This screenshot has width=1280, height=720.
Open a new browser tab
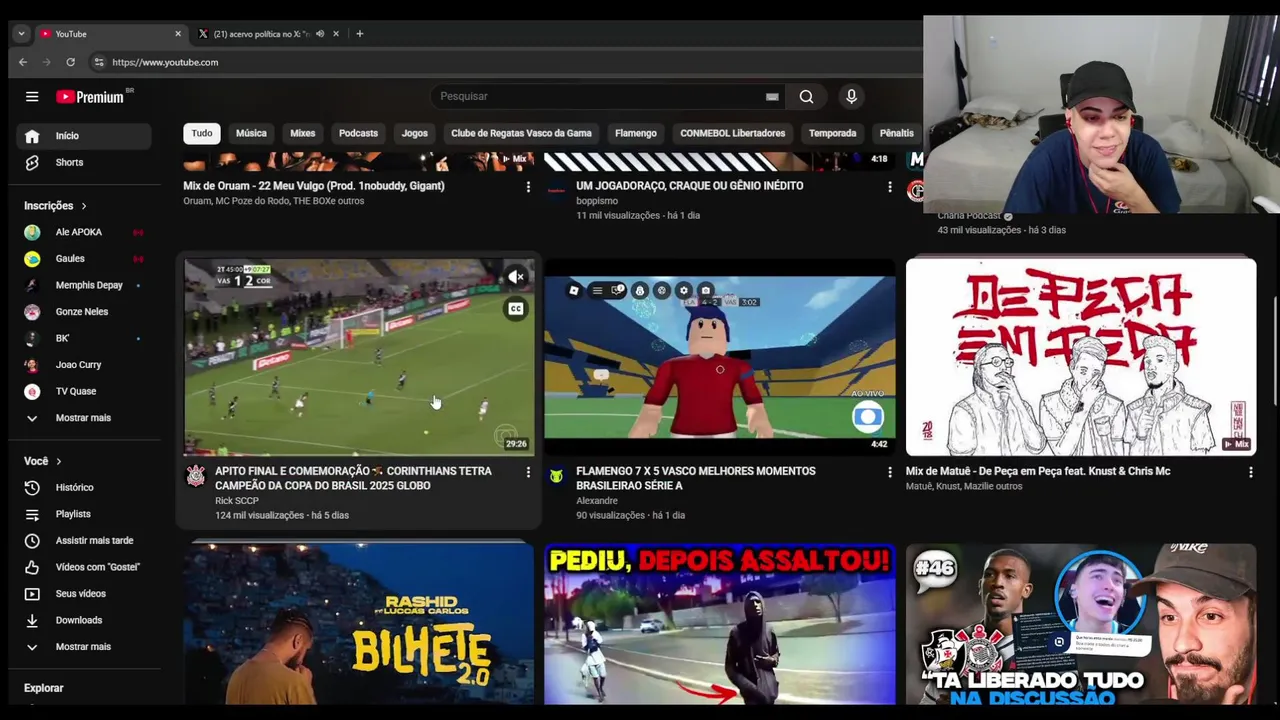(x=359, y=34)
